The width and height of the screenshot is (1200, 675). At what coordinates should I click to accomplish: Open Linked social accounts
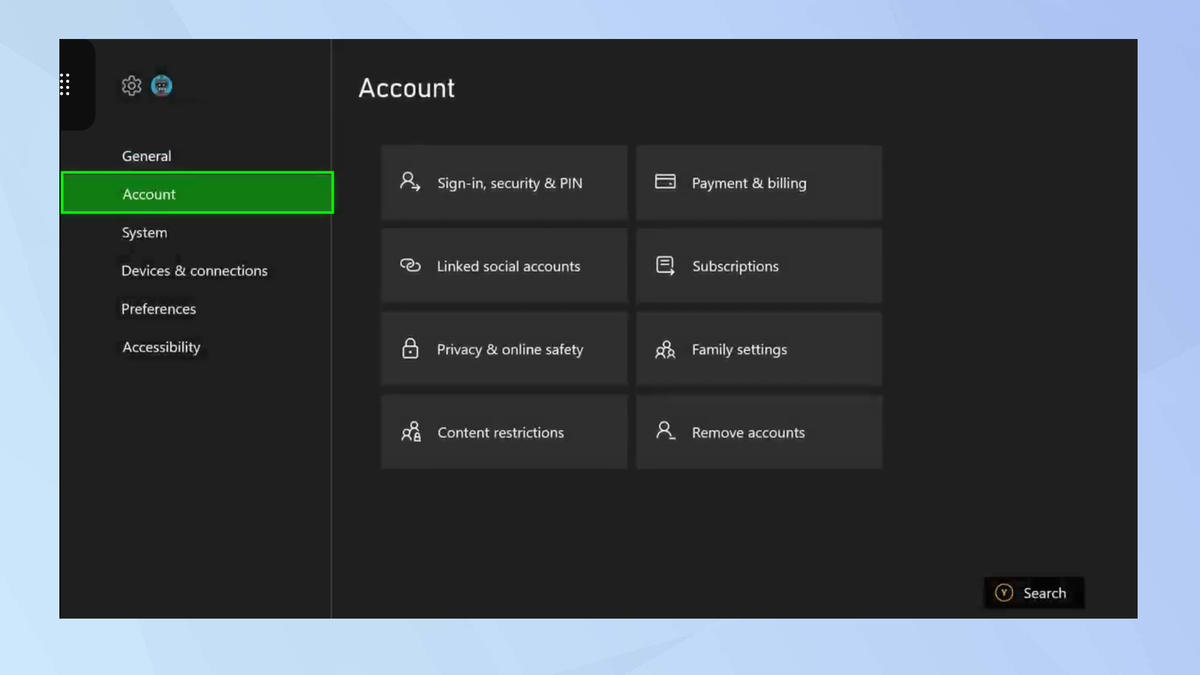pos(503,266)
